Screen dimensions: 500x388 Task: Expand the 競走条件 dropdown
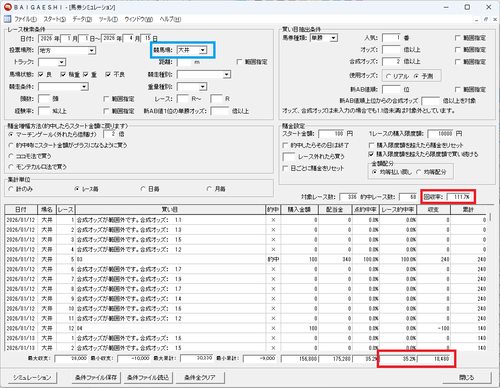pos(84,87)
